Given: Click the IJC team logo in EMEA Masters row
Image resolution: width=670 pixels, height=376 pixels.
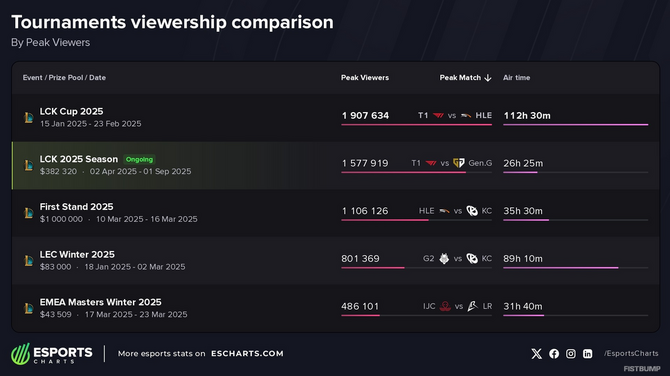Looking at the screenshot, I should click(x=445, y=306).
